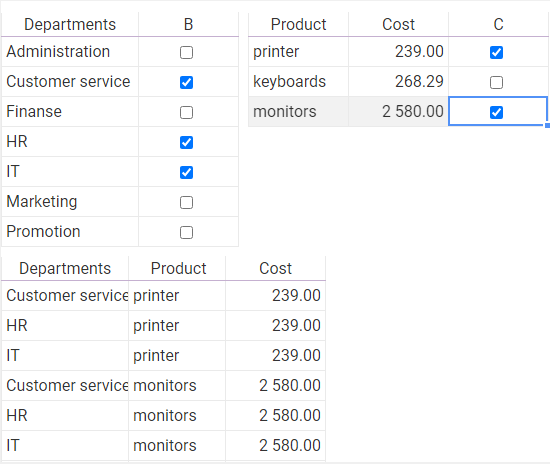Select monitors in result Customer service row
This screenshot has width=550, height=464.
(177, 385)
